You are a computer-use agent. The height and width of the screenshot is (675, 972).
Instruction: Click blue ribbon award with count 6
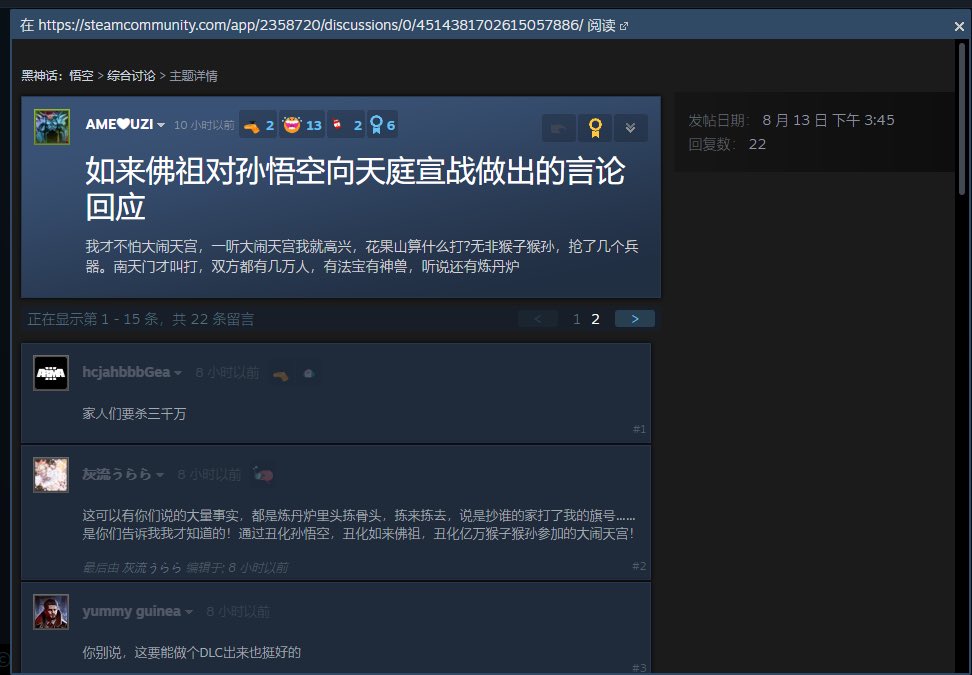[382, 125]
